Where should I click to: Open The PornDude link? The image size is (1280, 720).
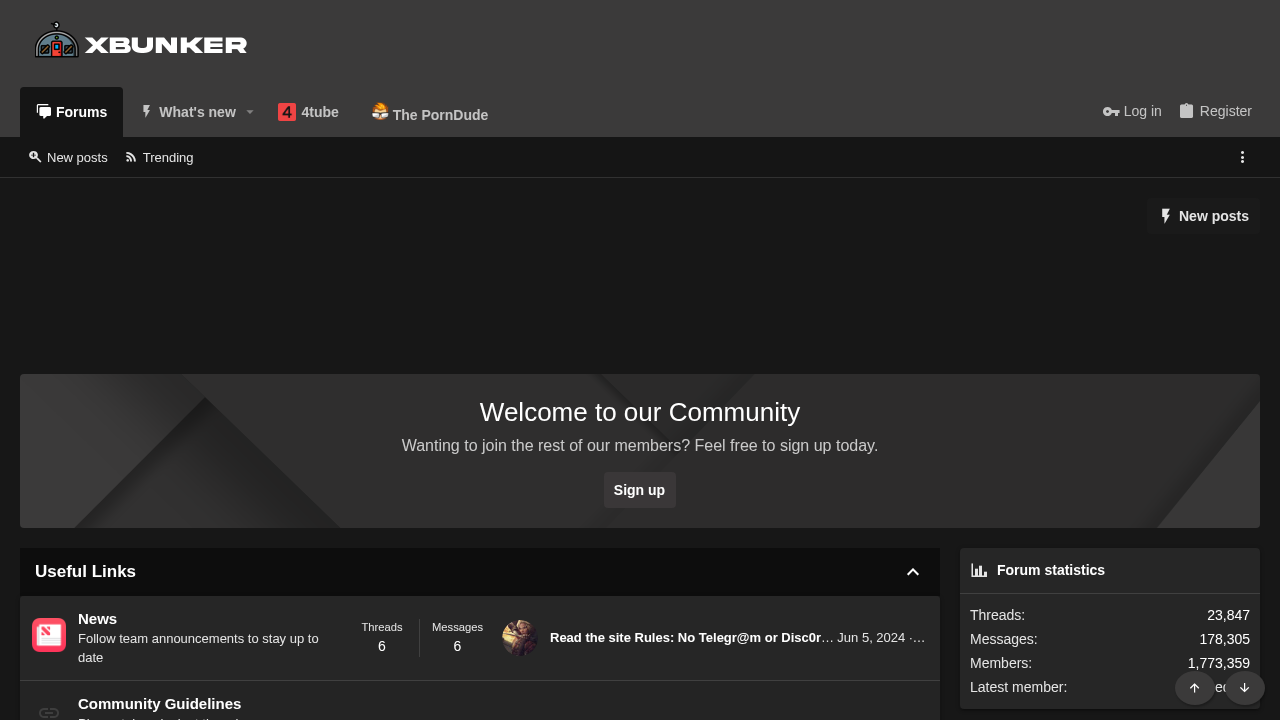coord(430,112)
